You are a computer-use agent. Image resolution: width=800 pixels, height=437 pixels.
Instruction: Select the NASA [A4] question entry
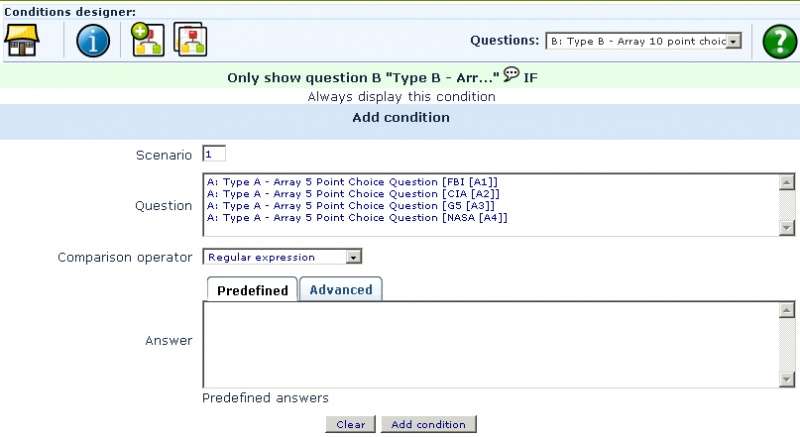[357, 218]
